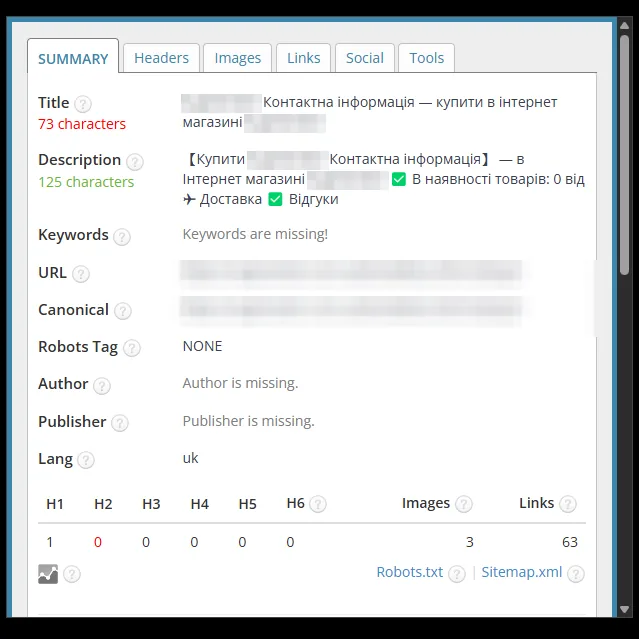Click the Links count 63
The height and width of the screenshot is (639, 639).
[570, 542]
